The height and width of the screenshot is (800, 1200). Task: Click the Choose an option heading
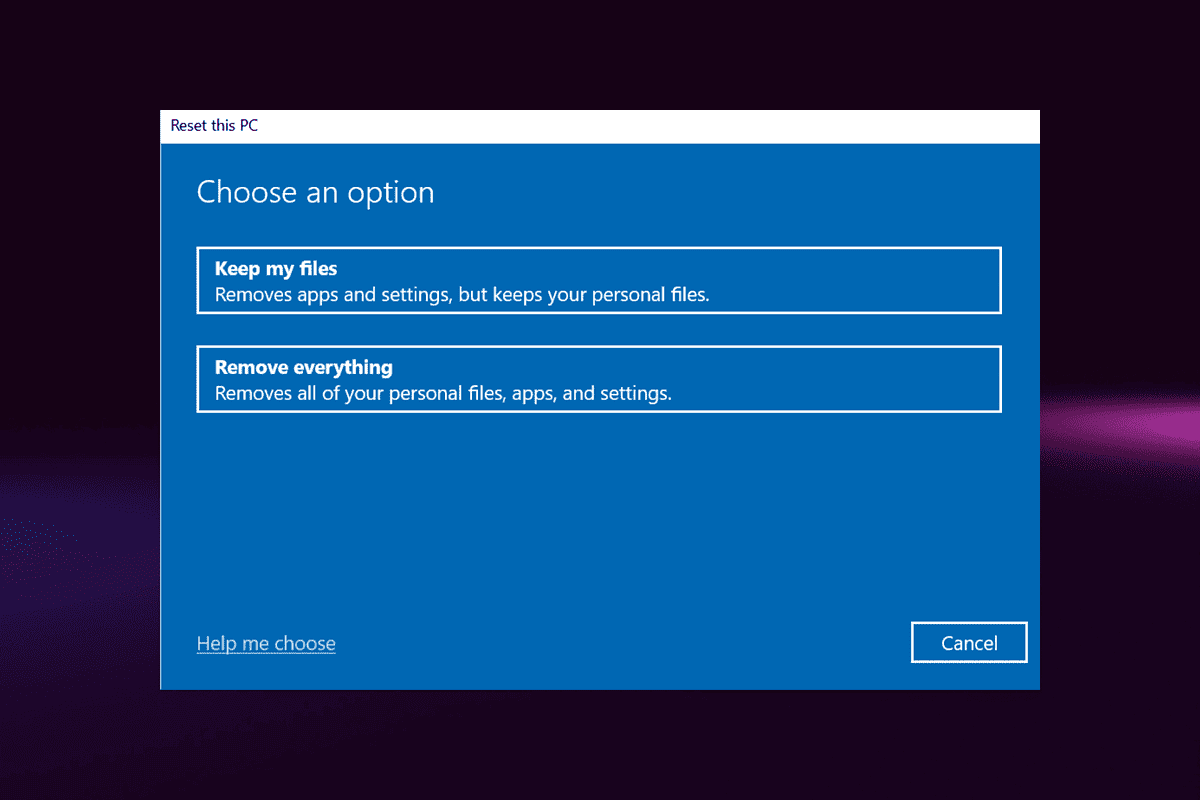315,192
